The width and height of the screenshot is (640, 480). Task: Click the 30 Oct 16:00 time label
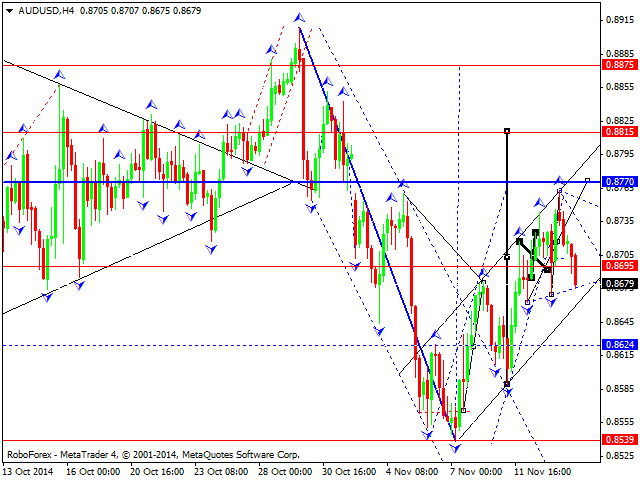[349, 472]
